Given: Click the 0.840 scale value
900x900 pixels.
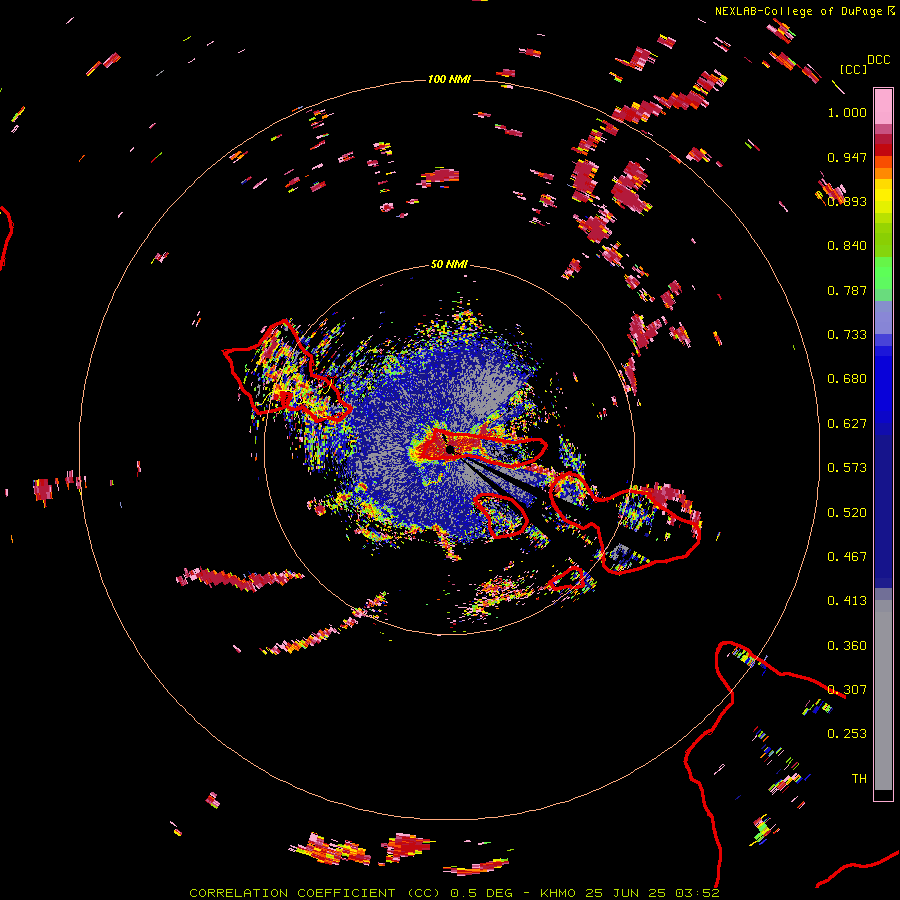Looking at the screenshot, I should click(x=847, y=246).
